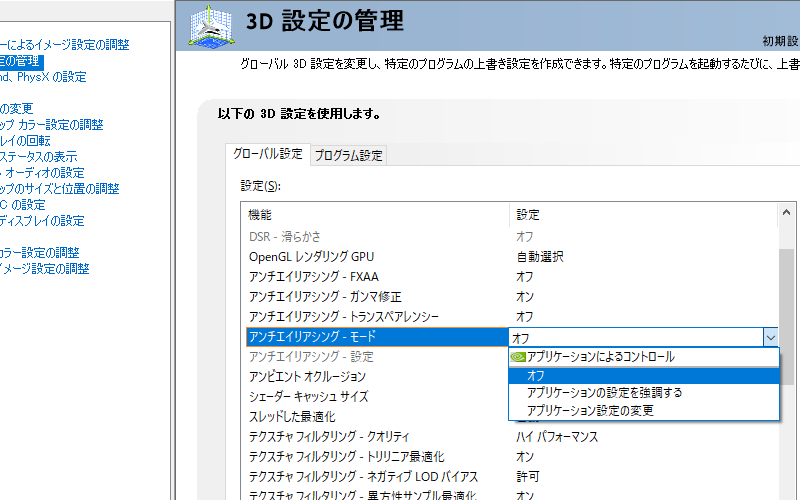This screenshot has width=800, height=500.
Task: Open the ステータスの表示 sidebar link
Action: coord(39,157)
